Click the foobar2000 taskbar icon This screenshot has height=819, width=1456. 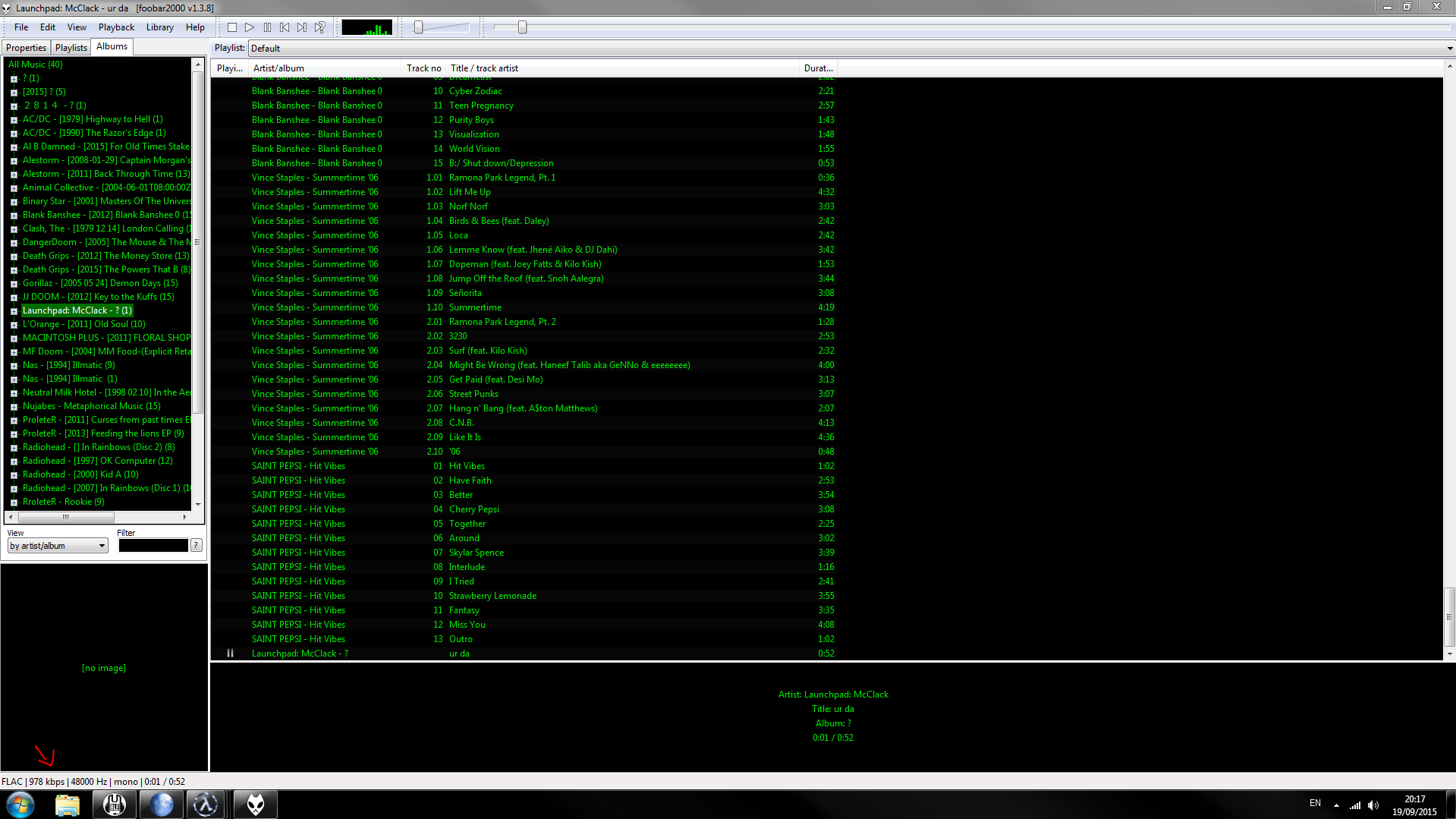(x=256, y=805)
